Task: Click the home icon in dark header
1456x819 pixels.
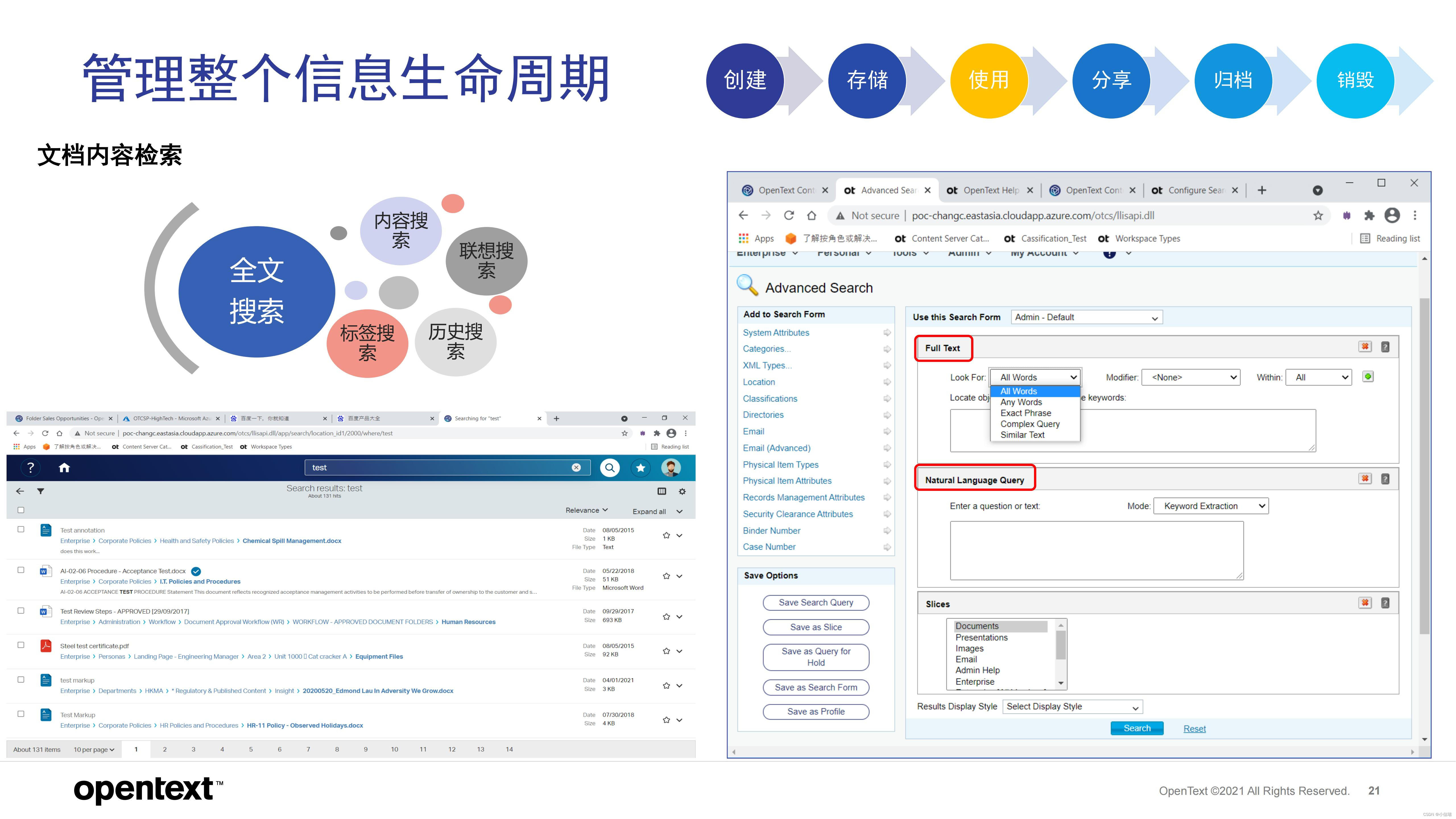Action: (x=65, y=468)
